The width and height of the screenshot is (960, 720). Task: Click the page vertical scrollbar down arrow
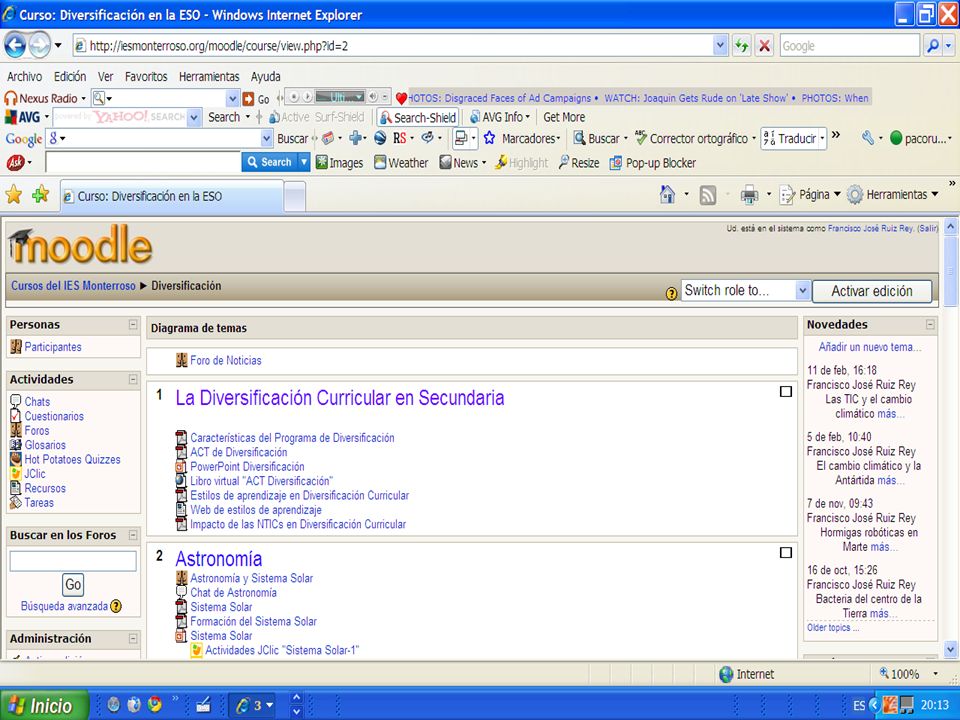click(x=951, y=648)
